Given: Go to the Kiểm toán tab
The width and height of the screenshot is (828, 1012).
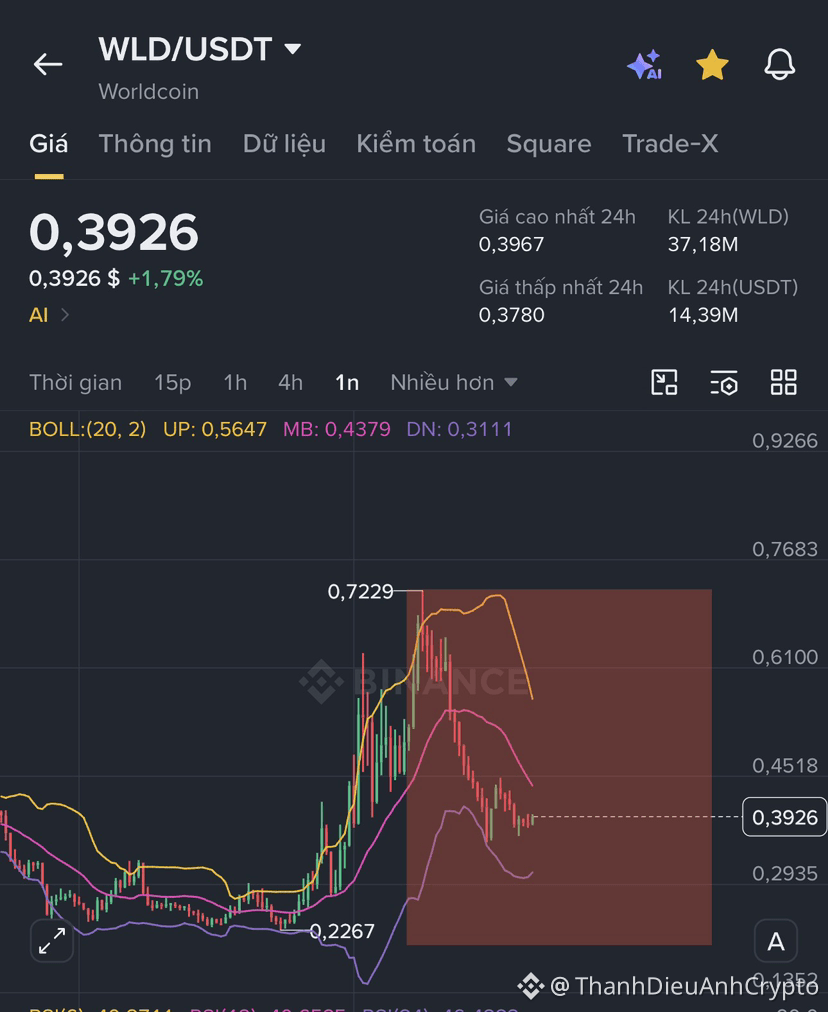Looking at the screenshot, I should [x=416, y=144].
